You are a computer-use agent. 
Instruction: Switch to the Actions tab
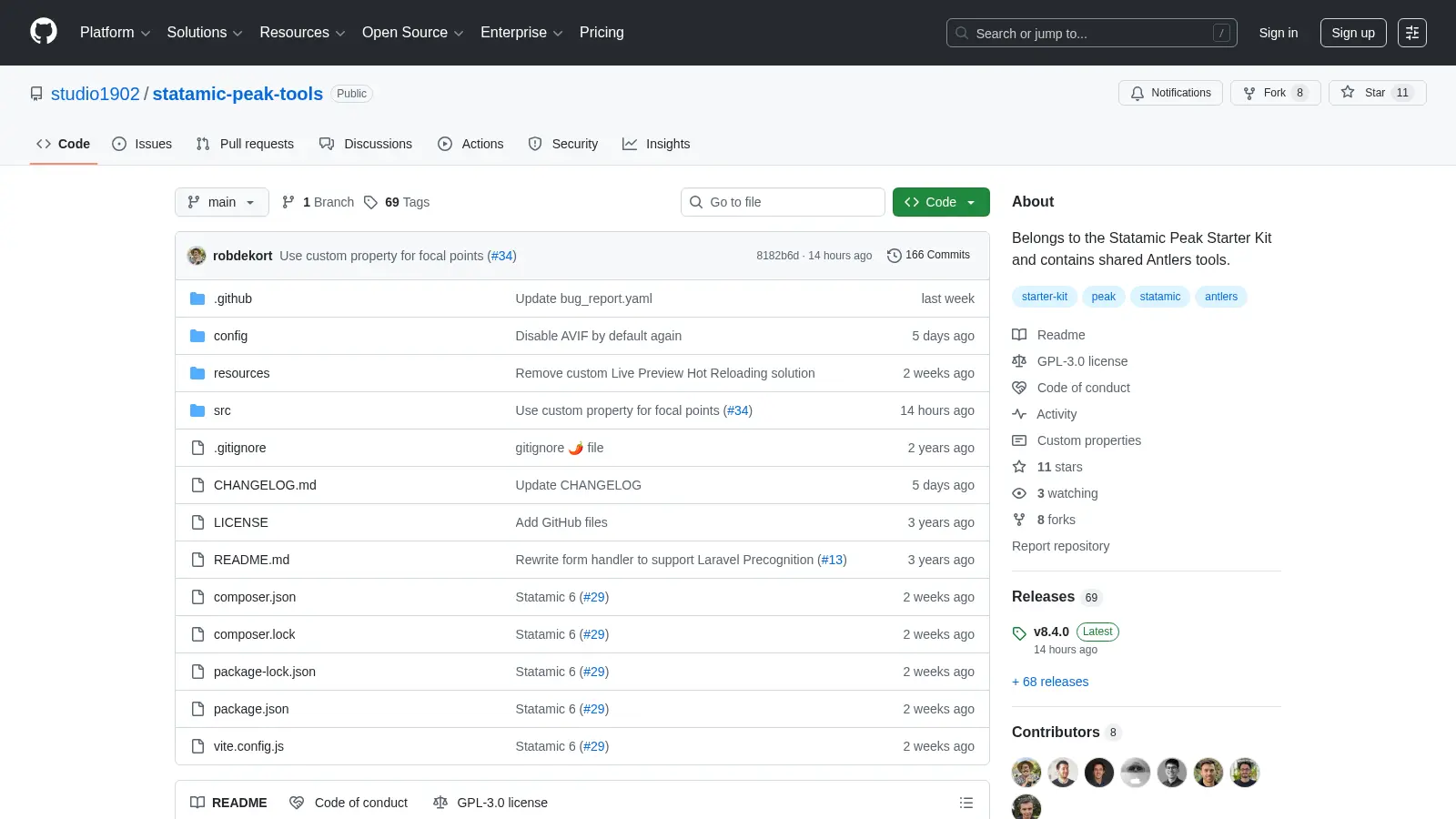[470, 144]
